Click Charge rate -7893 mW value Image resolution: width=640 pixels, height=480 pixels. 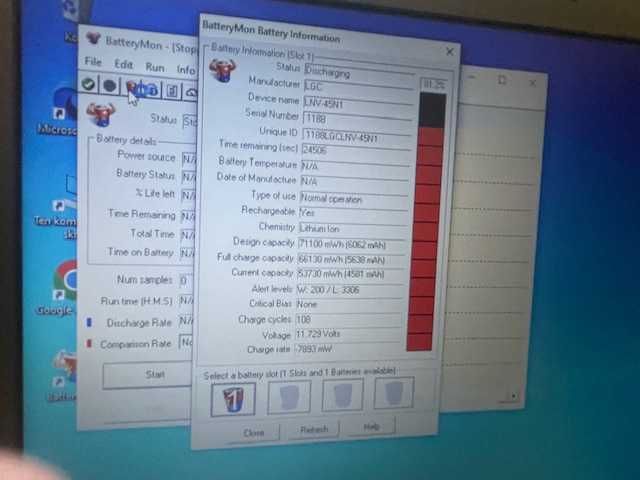[x=347, y=349]
